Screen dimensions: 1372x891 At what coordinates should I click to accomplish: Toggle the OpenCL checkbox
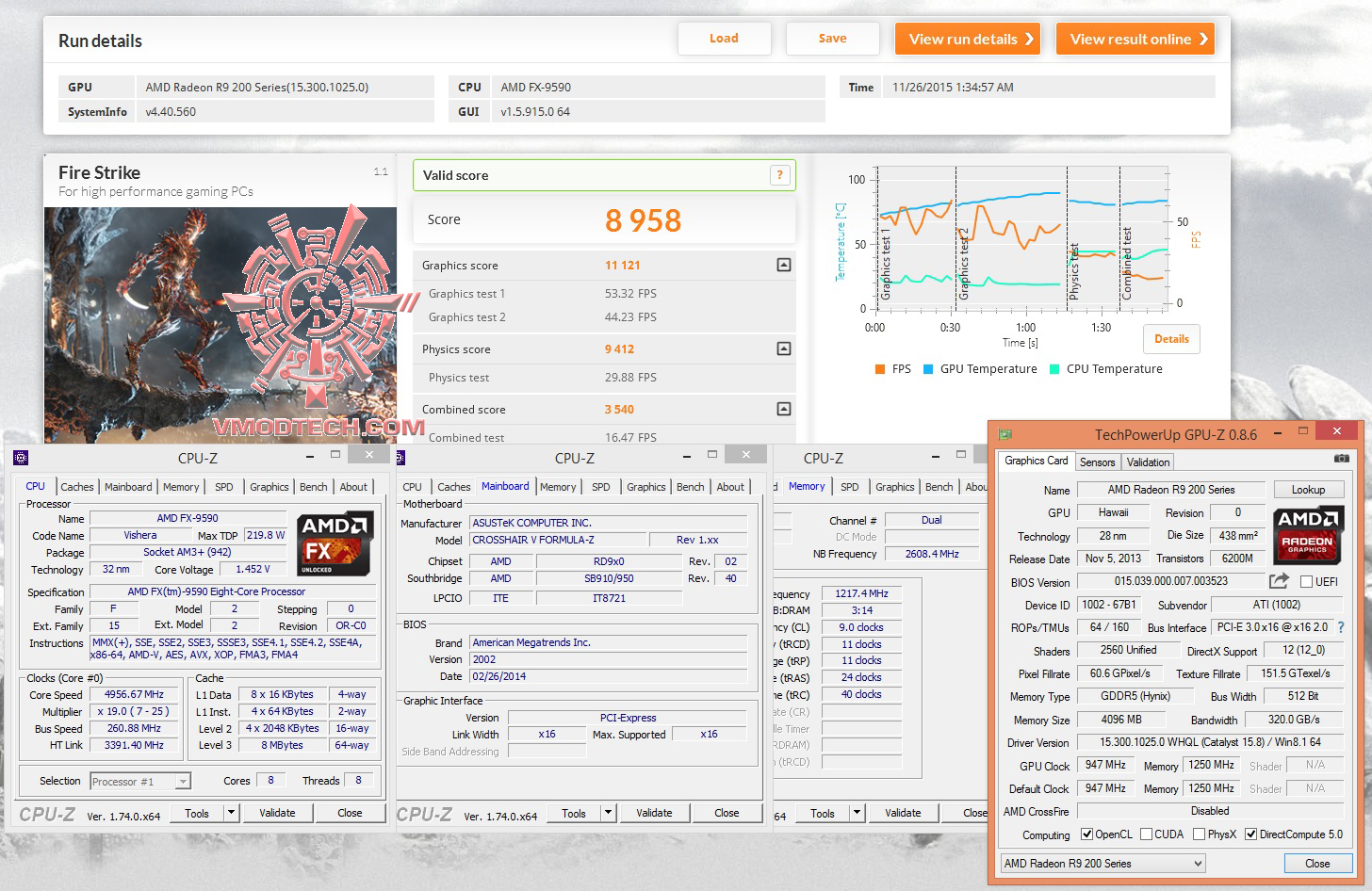[1086, 834]
